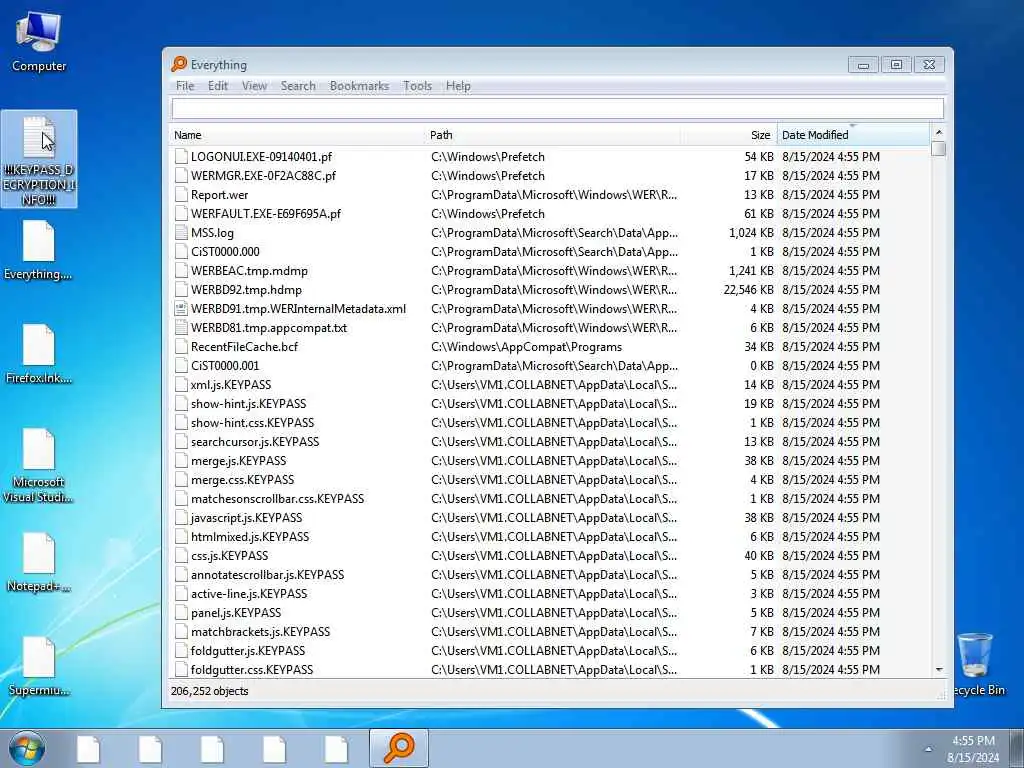Click the file icon for WERMGR.EXE-0F2AC88C.pf
The width and height of the screenshot is (1024, 768).
[x=181, y=176]
